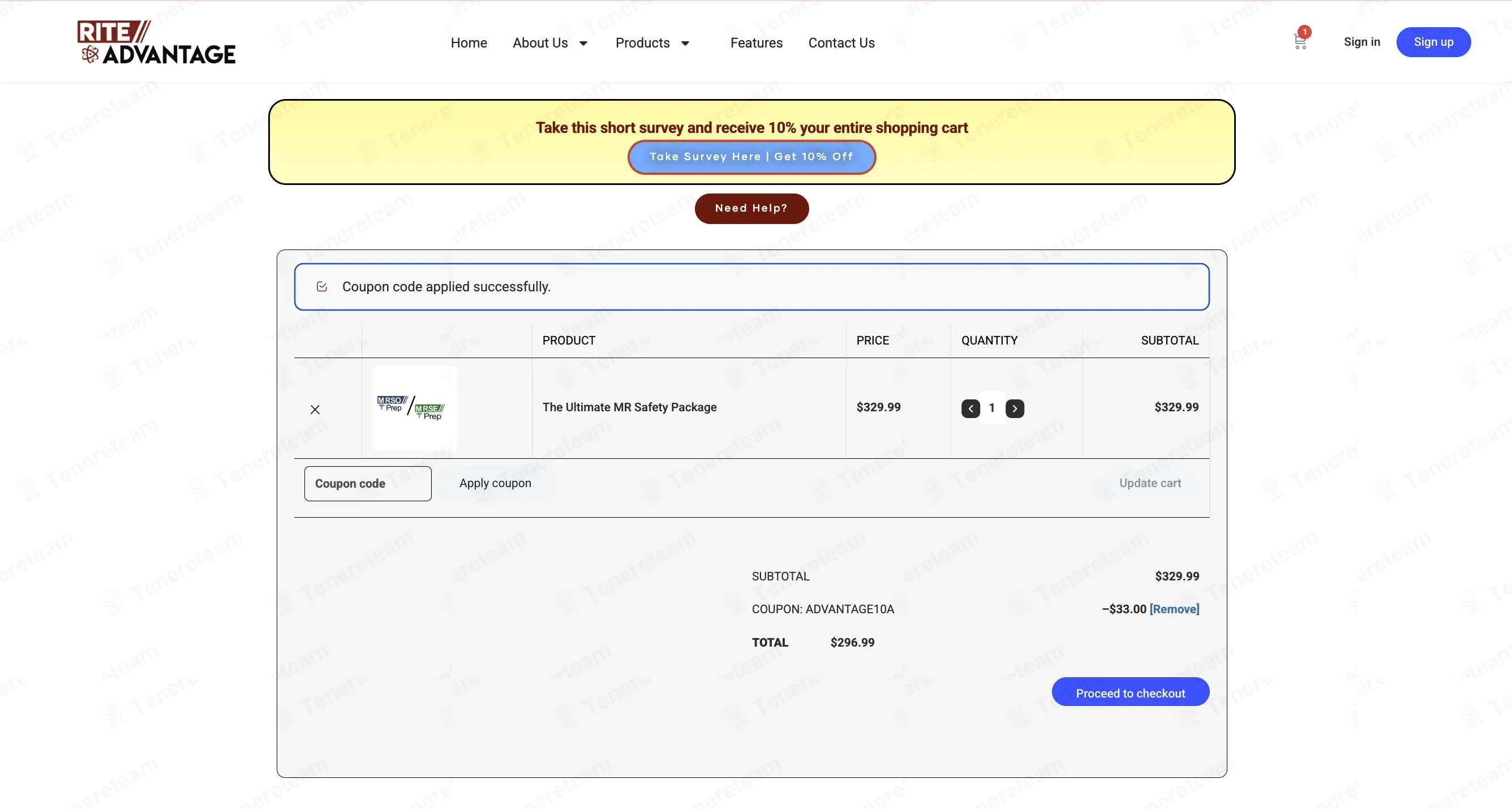Click the PRODUCT column header

pos(569,340)
